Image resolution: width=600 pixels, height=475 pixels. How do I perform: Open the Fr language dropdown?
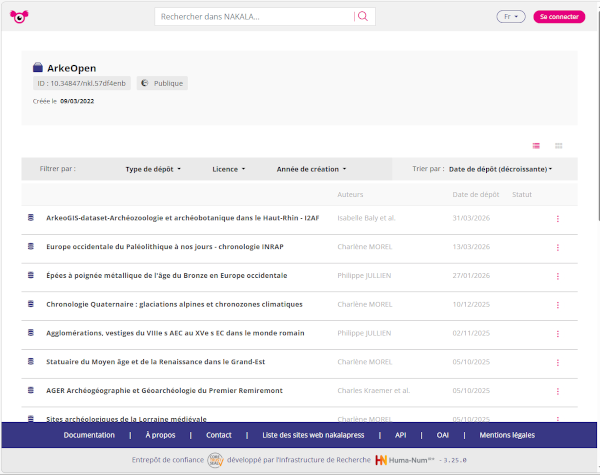511,16
